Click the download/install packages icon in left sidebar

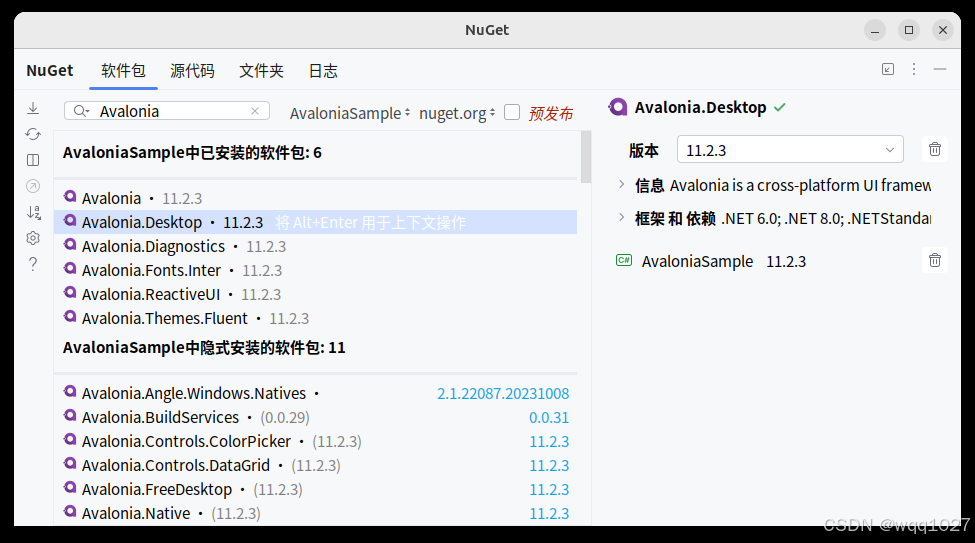tap(33, 108)
